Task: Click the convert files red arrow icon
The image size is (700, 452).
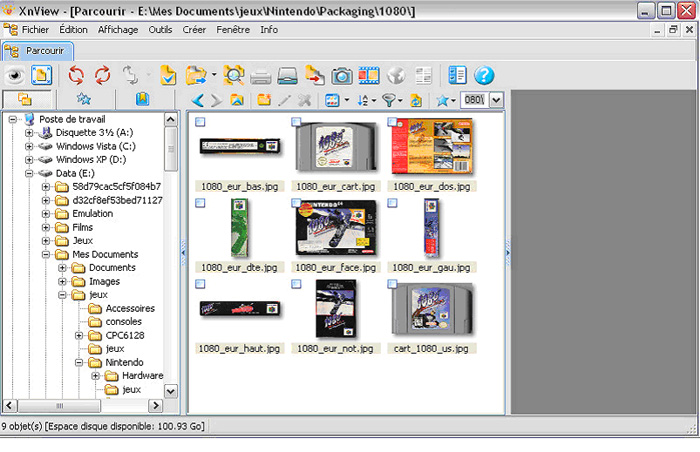Action: [315, 75]
